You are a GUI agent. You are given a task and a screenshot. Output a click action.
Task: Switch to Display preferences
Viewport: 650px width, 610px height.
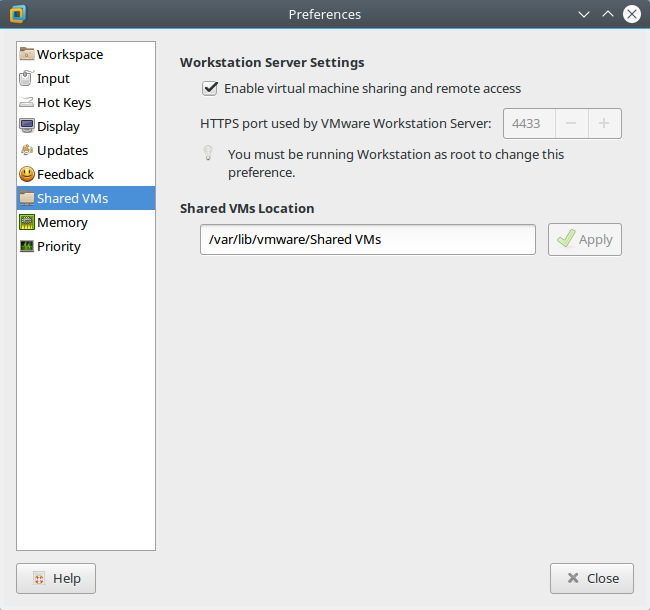point(86,126)
